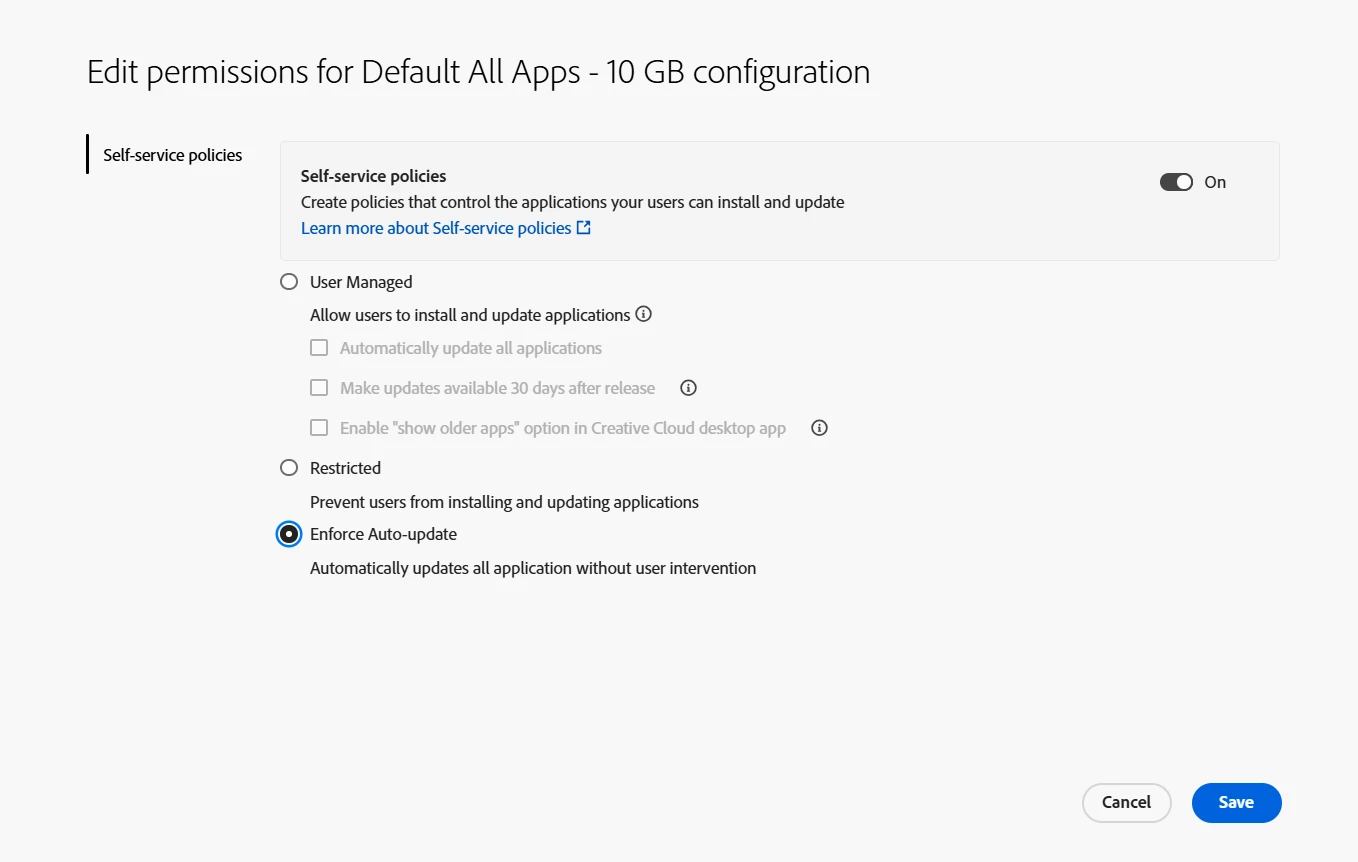The width and height of the screenshot is (1358, 862).
Task: Save the permission changes
Action: [1236, 802]
